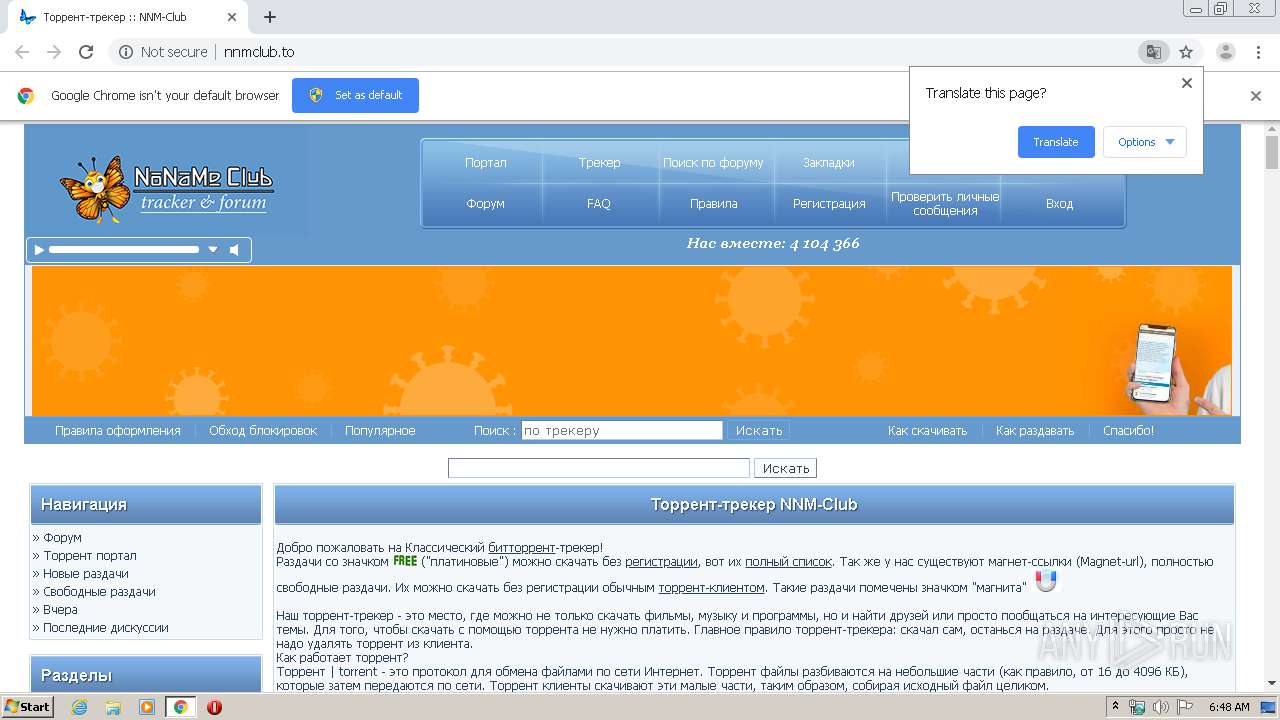Click the NoNaMe Club butterfly logo

[167, 188]
